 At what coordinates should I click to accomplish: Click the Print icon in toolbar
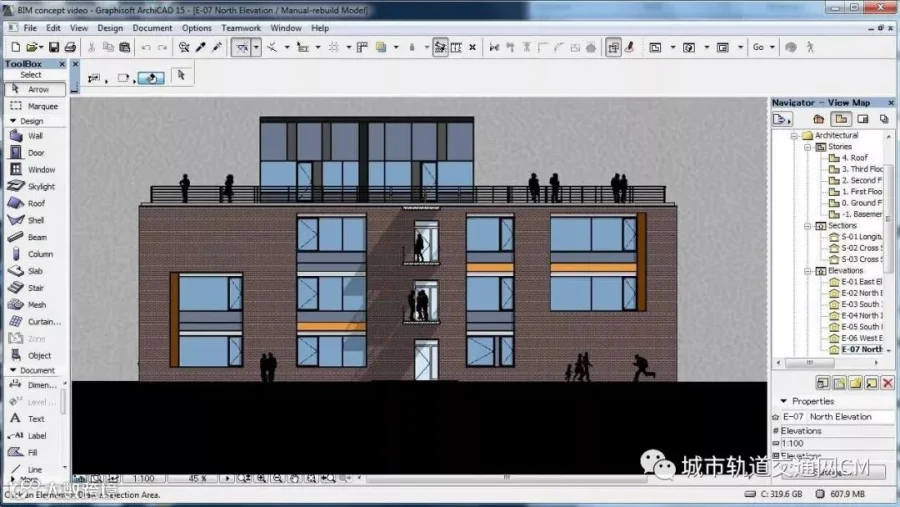[70, 48]
